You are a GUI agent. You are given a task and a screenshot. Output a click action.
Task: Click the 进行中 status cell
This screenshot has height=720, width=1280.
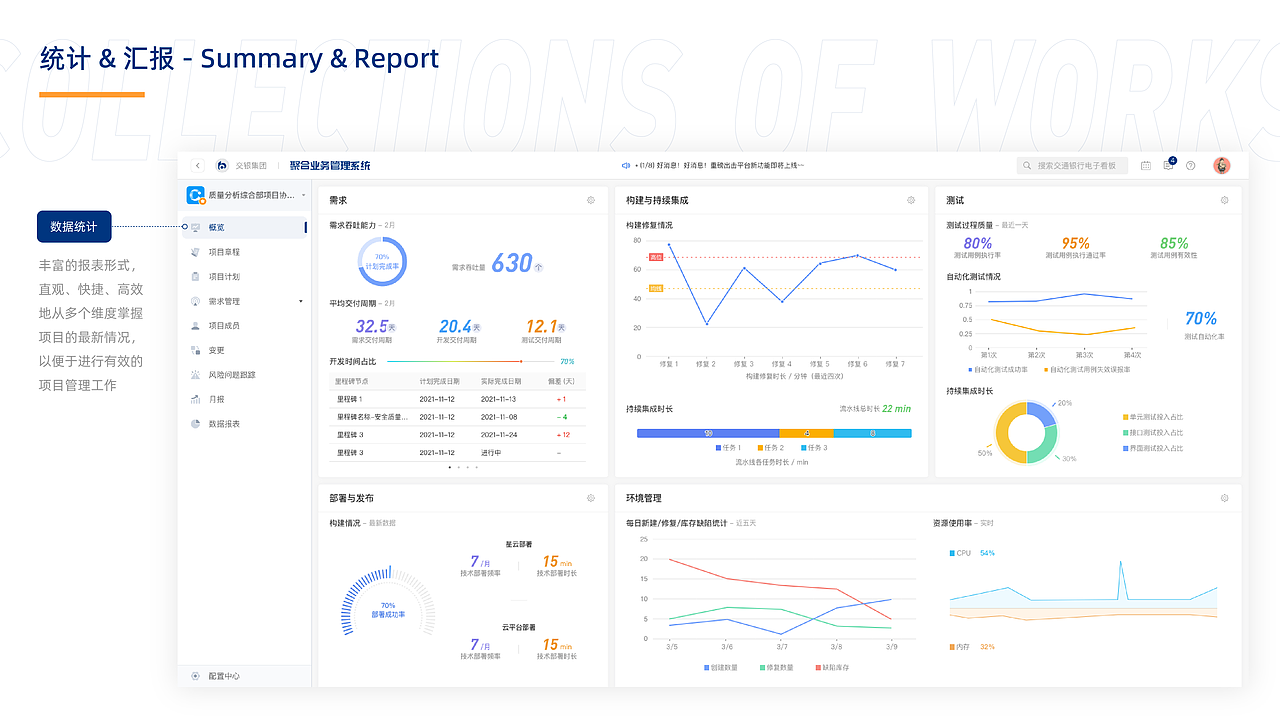491,453
